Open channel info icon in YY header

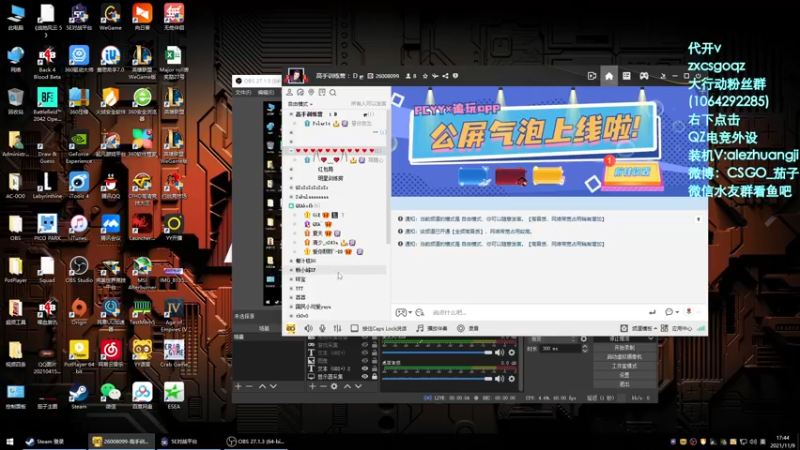(455, 76)
